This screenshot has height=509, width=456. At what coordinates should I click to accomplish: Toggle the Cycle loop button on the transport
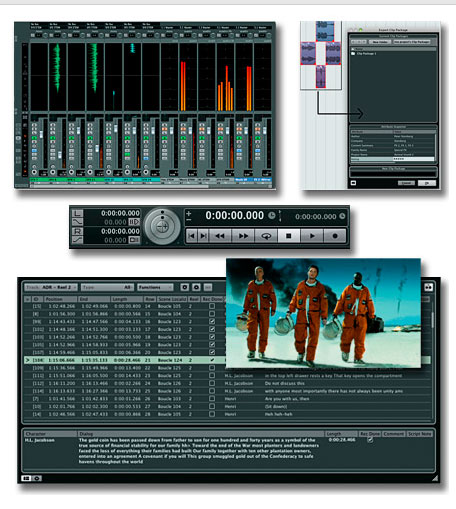pos(266,236)
